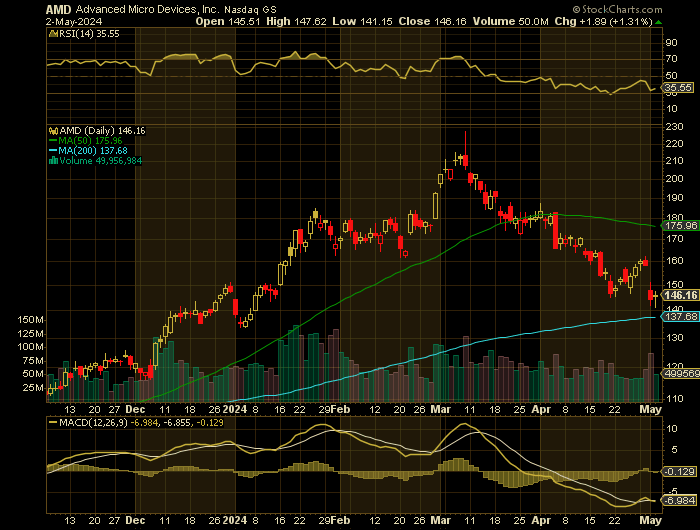The height and width of the screenshot is (530, 700).
Task: Click the 35.55 RSI value tag on right axis
Action: 679,88
